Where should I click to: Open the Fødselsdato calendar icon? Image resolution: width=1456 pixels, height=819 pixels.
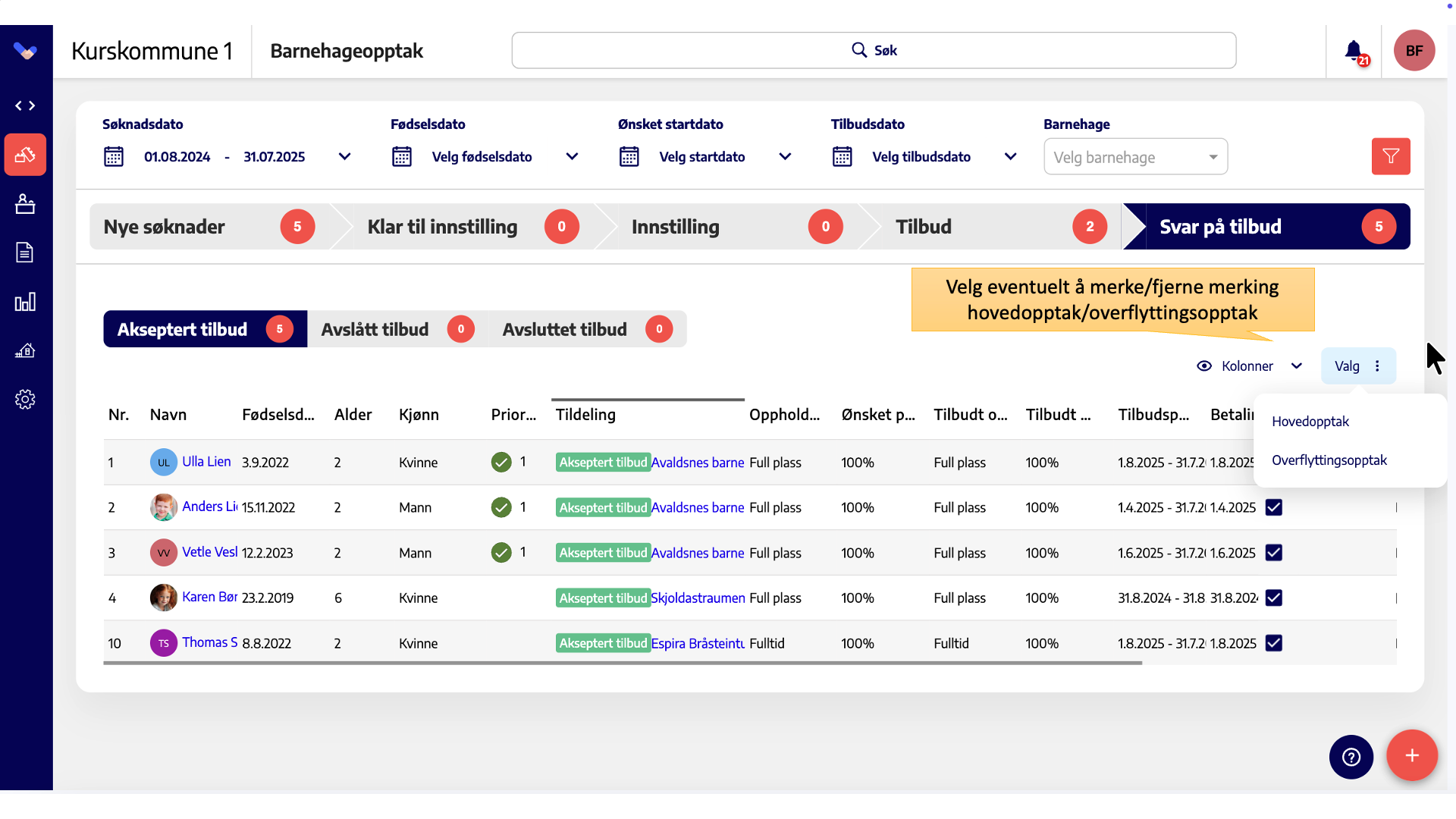[402, 157]
